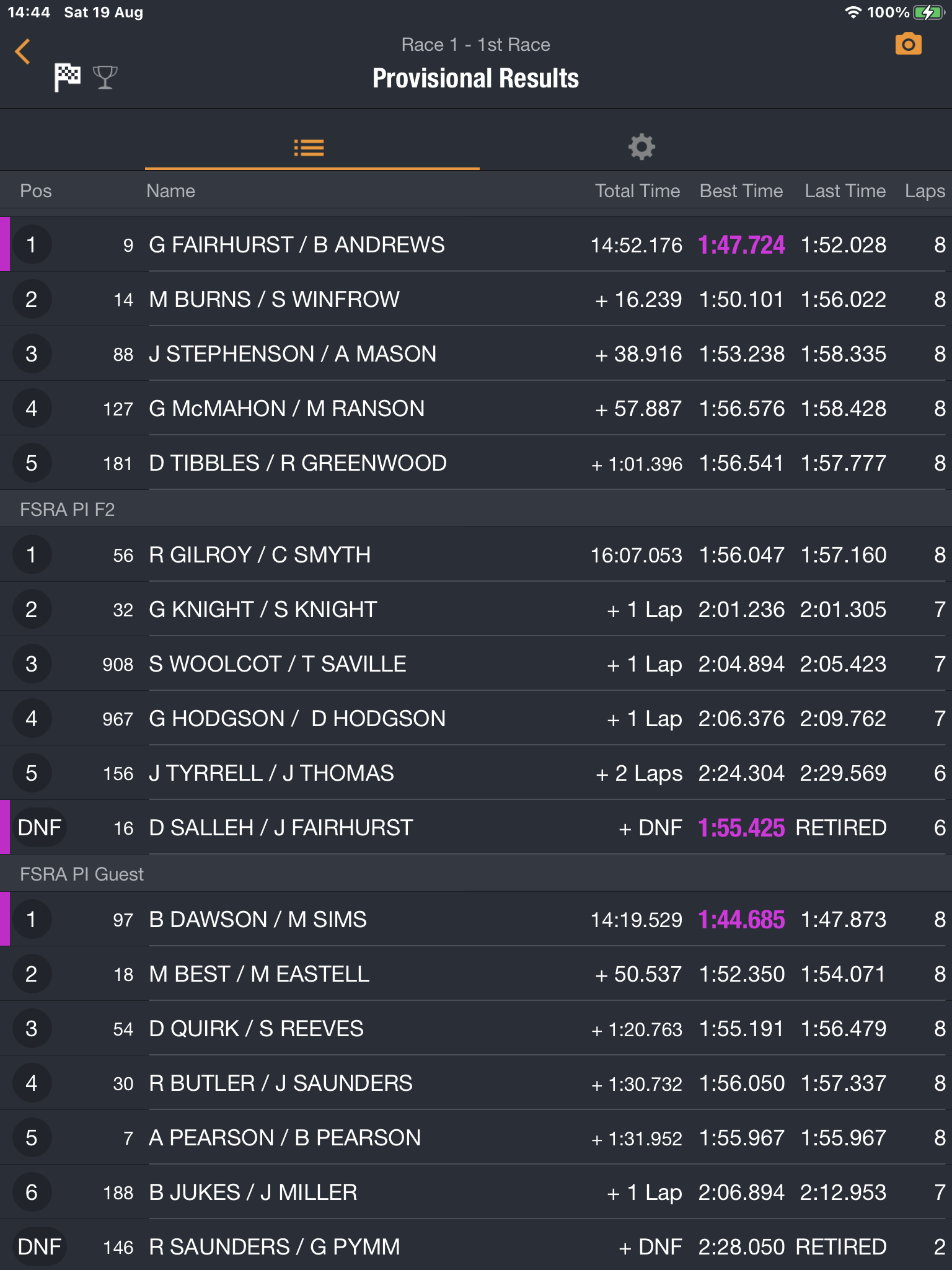Screen dimensions: 952x1270
Task: Collapse the FSRA PI Guest section
Action: pos(82,874)
